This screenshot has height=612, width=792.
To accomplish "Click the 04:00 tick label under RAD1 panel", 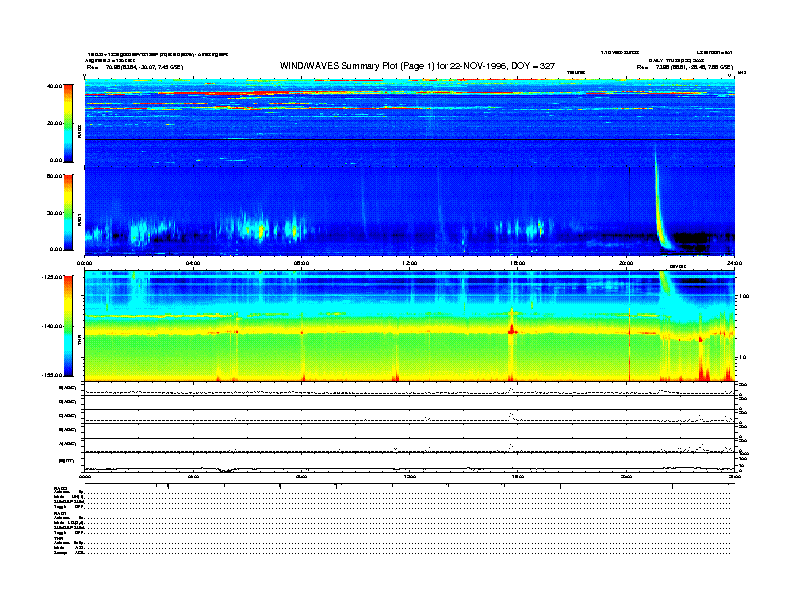I will point(193,263).
